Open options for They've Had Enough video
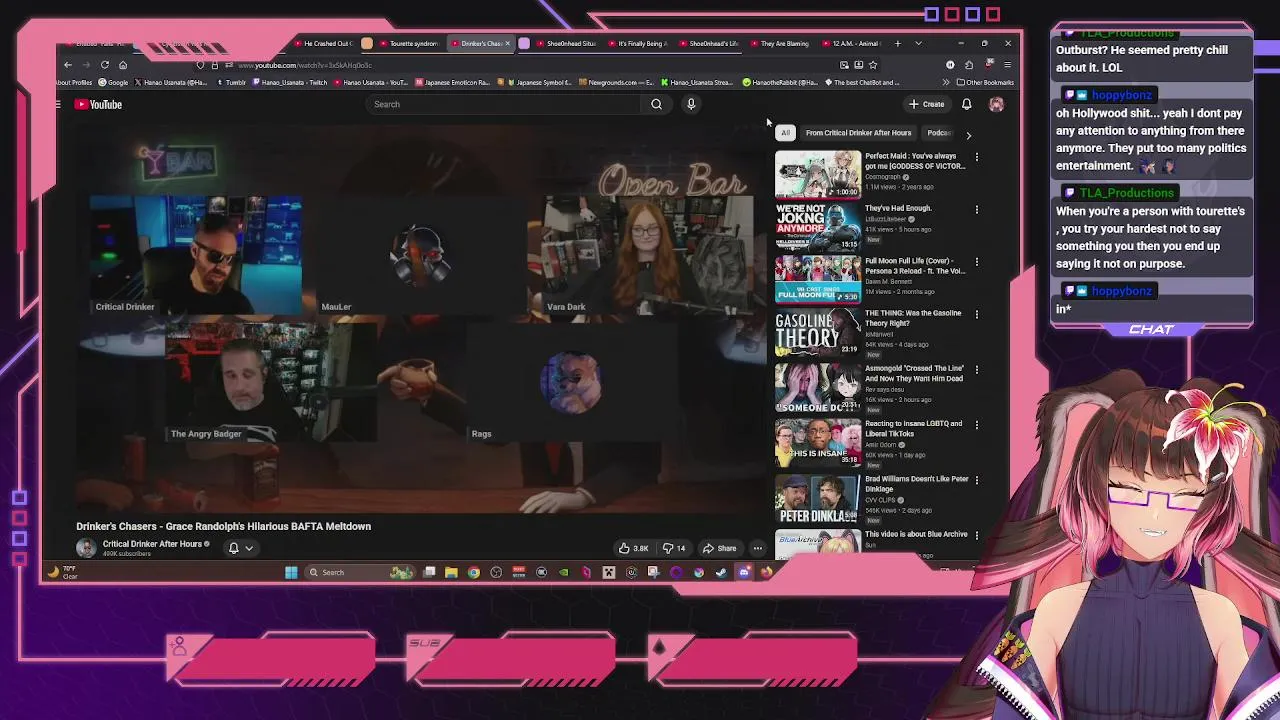Screen dimensions: 1280x720 coord(977,209)
